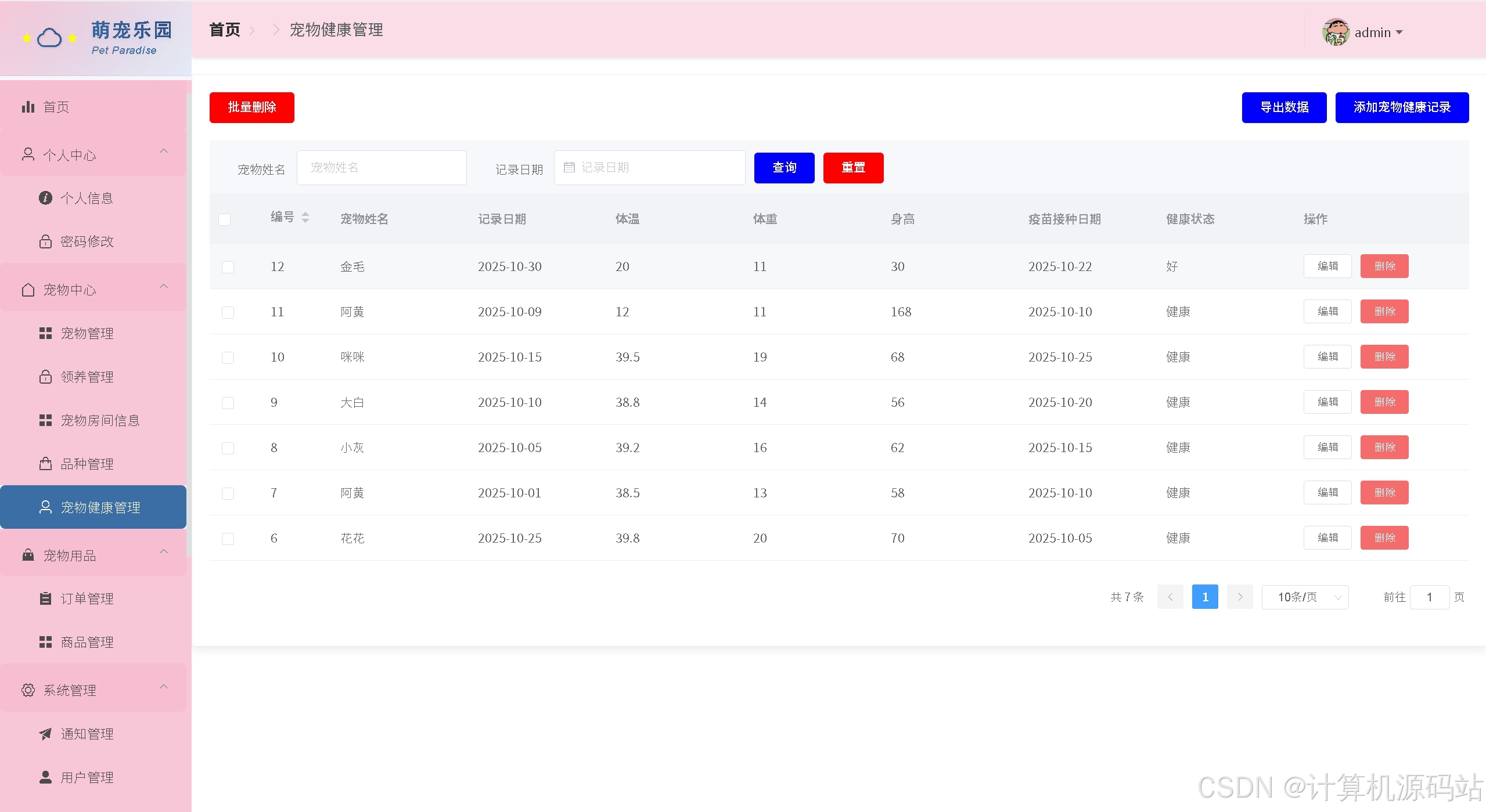Click the cloud logo of 萌宠乐园
This screenshot has height=812, width=1486.
(49, 38)
